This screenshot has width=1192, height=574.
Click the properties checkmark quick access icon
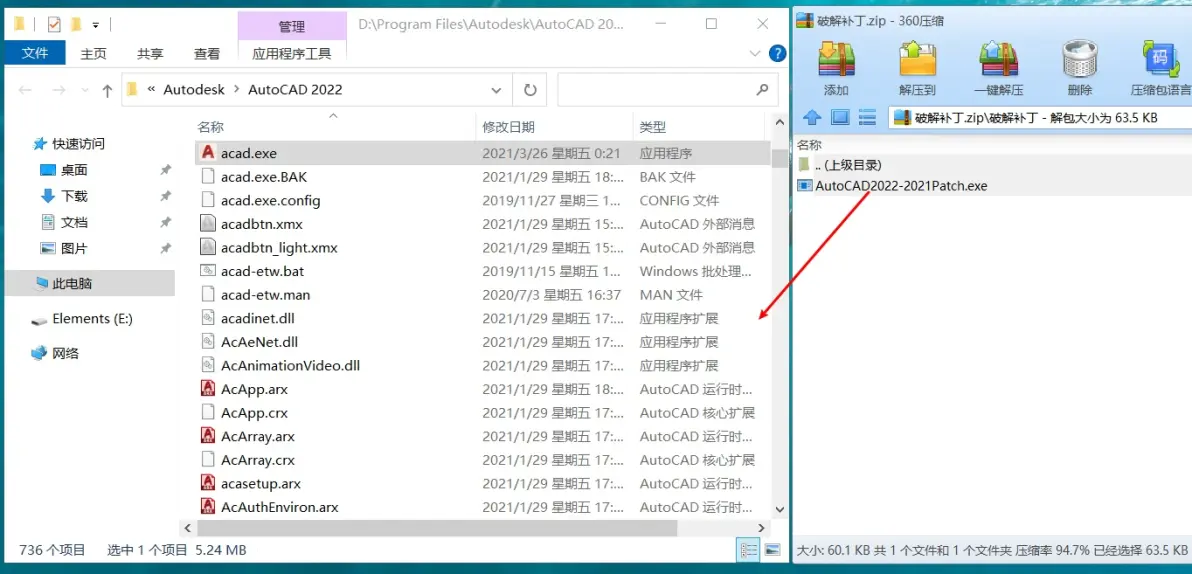coord(53,24)
